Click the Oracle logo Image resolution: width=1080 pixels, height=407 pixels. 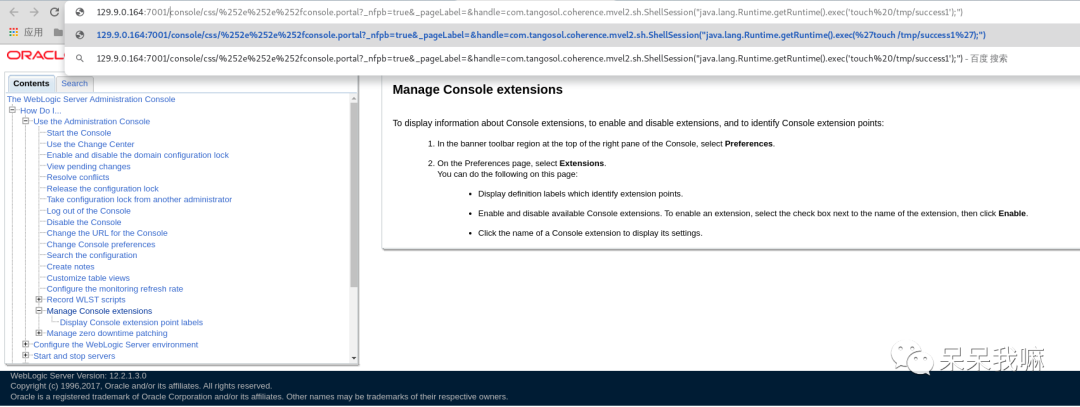pyautogui.click(x=34, y=55)
